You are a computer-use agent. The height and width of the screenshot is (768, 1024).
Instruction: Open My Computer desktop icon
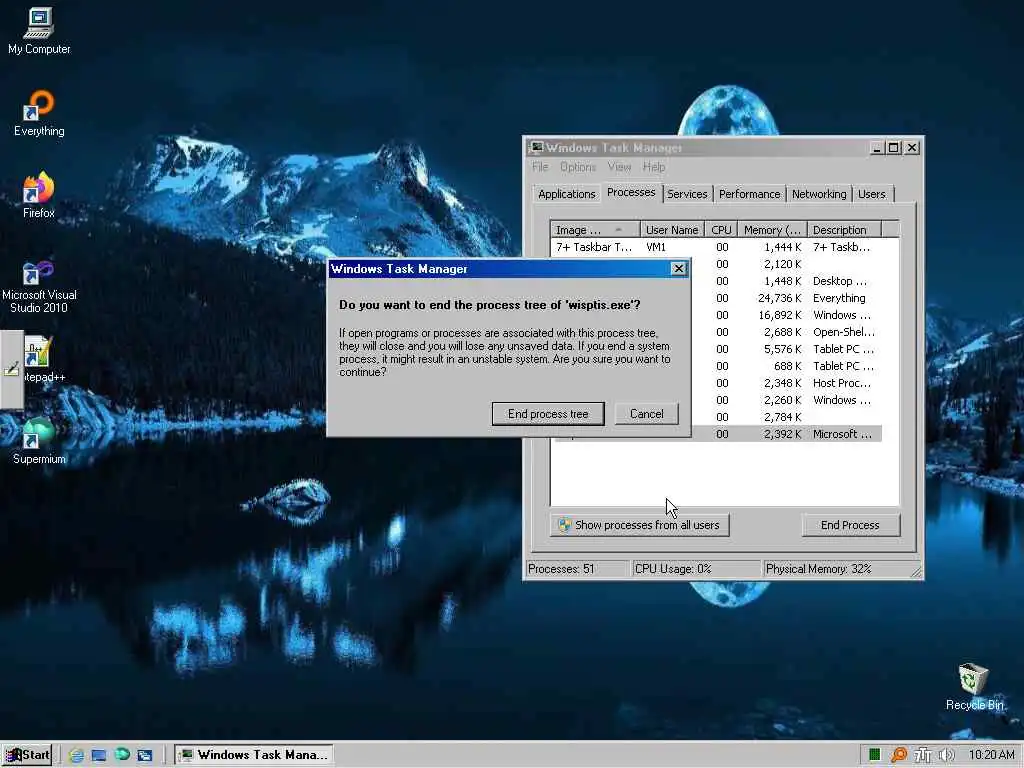click(39, 31)
